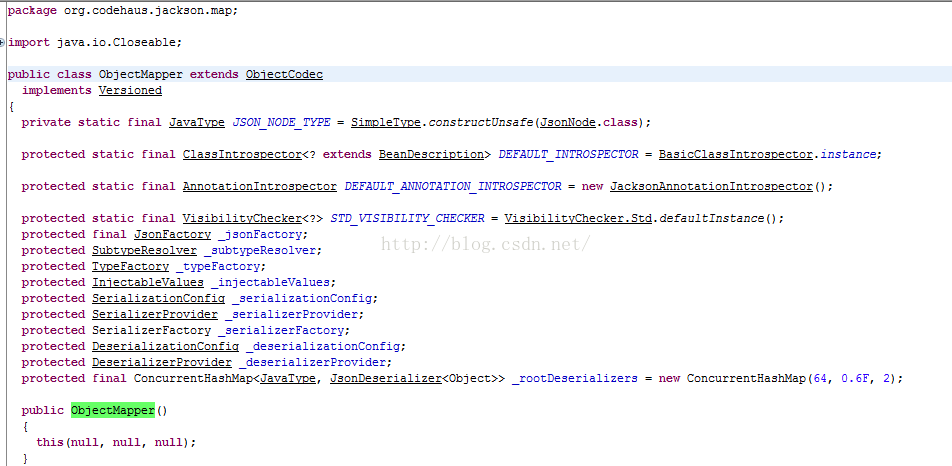Click the _serializerFactory field name
Screen dimensions: 952x466
click(x=281, y=331)
